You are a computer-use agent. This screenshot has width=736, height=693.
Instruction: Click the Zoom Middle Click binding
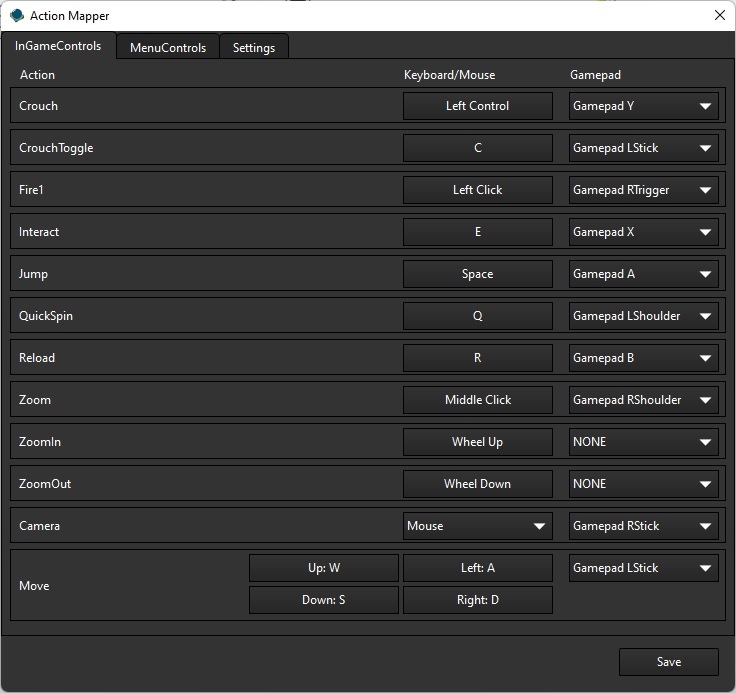point(477,400)
